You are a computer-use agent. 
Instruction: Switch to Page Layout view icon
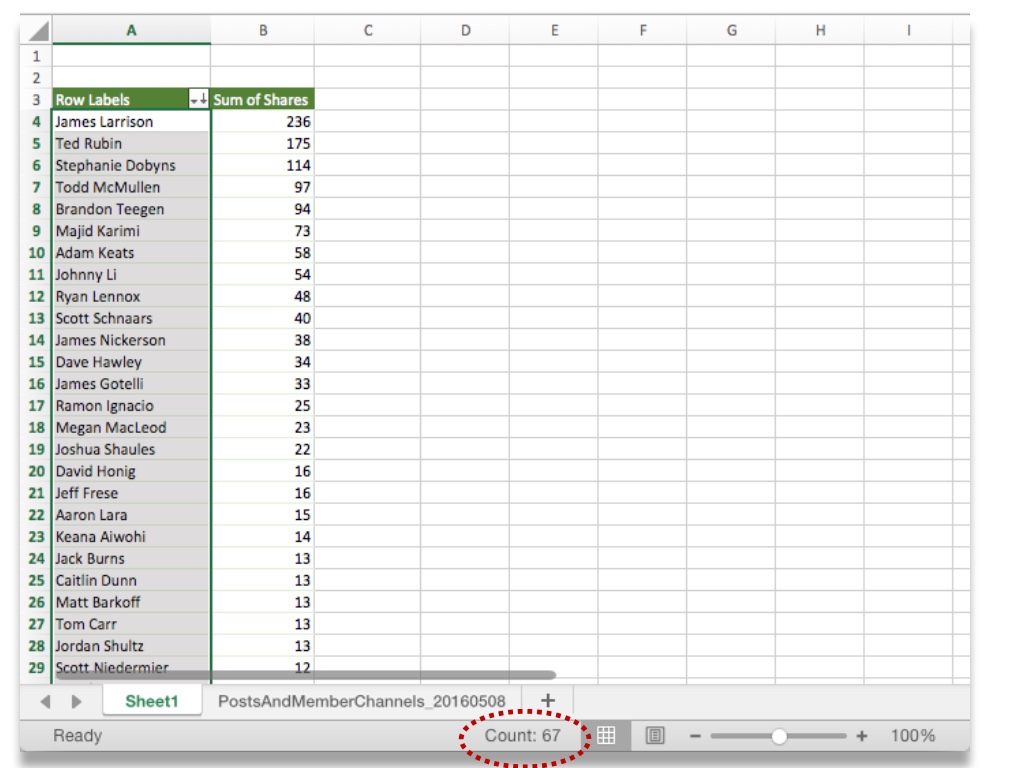tap(654, 735)
